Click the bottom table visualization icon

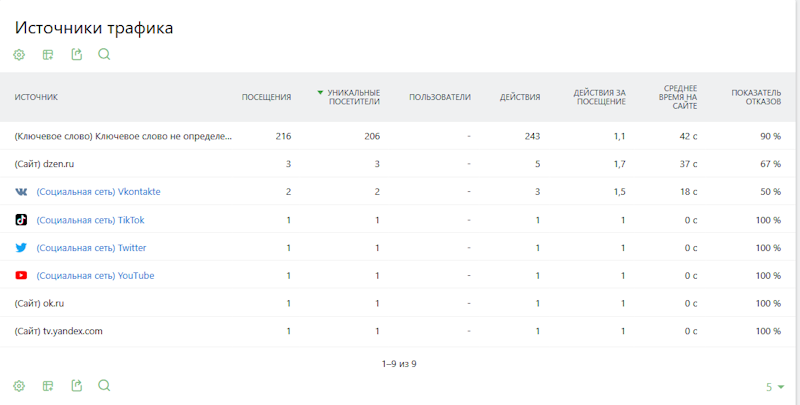pos(48,386)
